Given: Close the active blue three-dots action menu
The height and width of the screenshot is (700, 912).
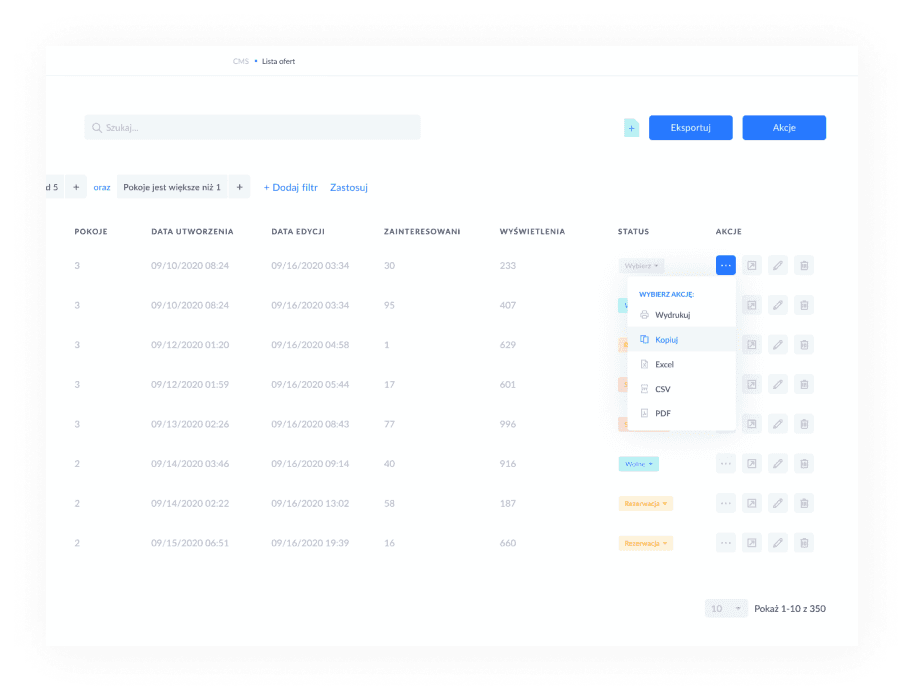Looking at the screenshot, I should click(726, 265).
